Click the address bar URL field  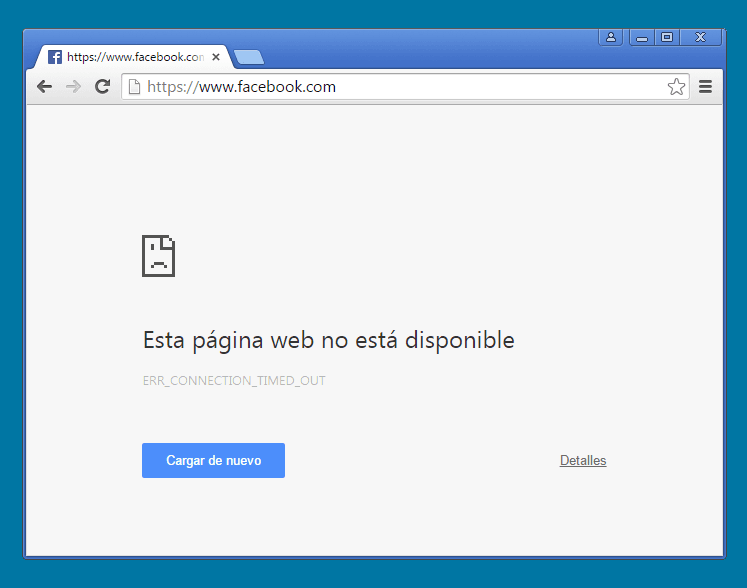(x=405, y=87)
